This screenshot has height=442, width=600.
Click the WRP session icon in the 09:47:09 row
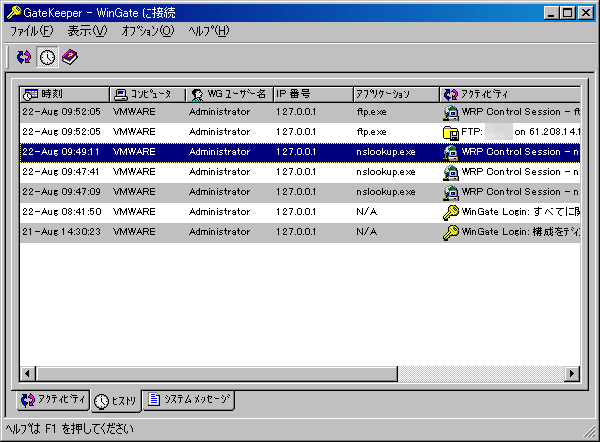[451, 192]
